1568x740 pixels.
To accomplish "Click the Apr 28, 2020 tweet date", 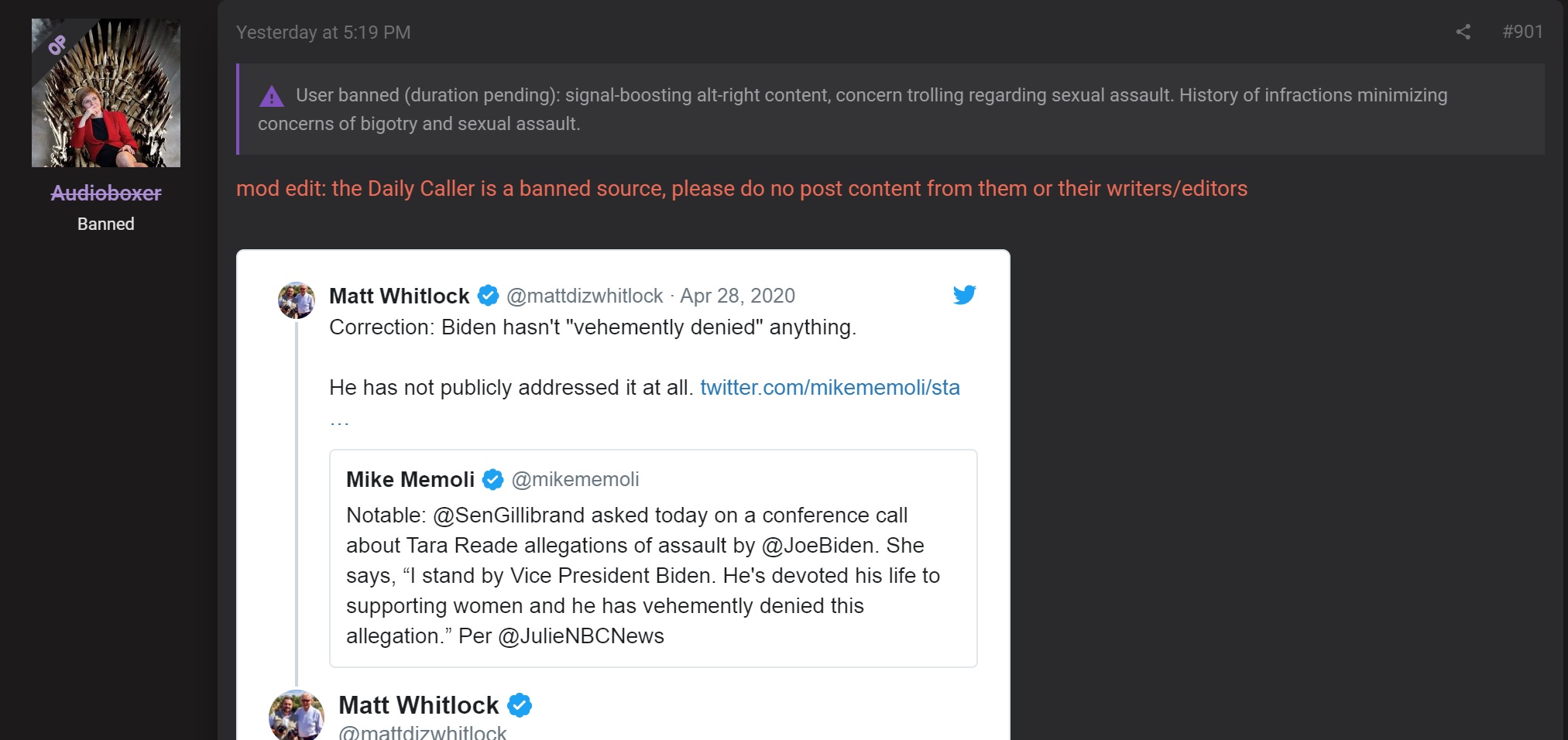I will point(737,296).
